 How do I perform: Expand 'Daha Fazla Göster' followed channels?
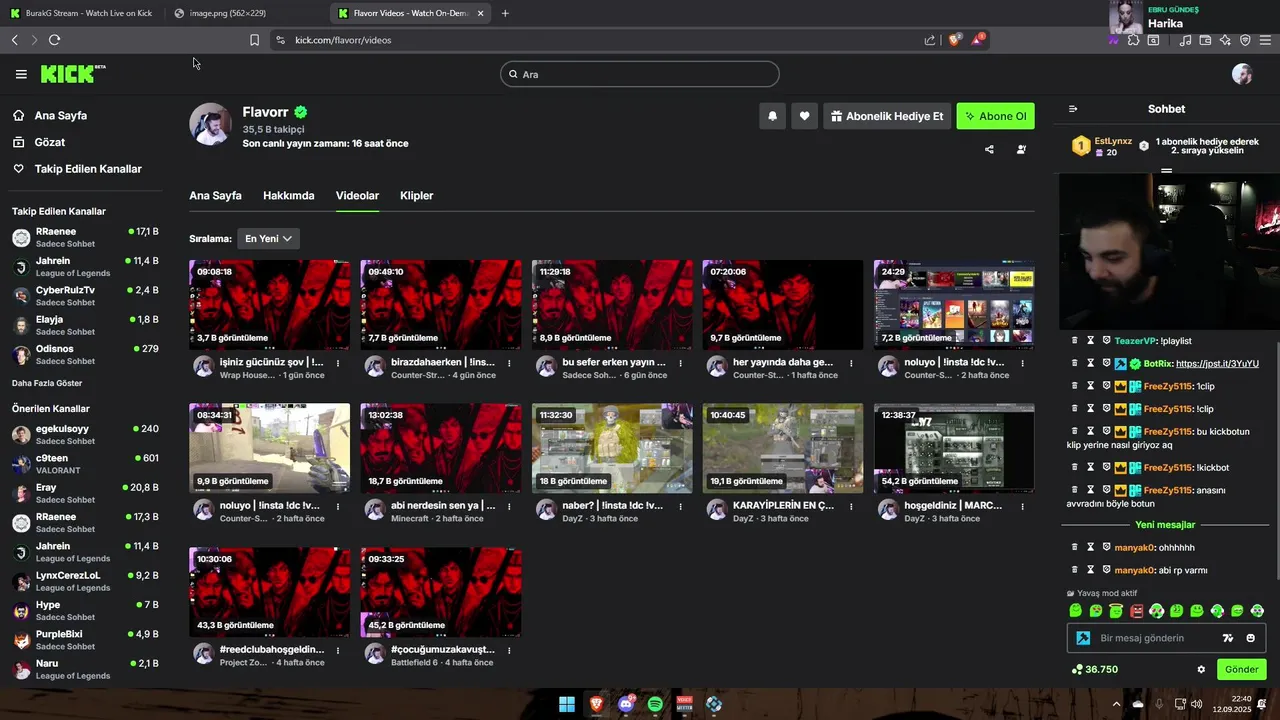(47, 383)
